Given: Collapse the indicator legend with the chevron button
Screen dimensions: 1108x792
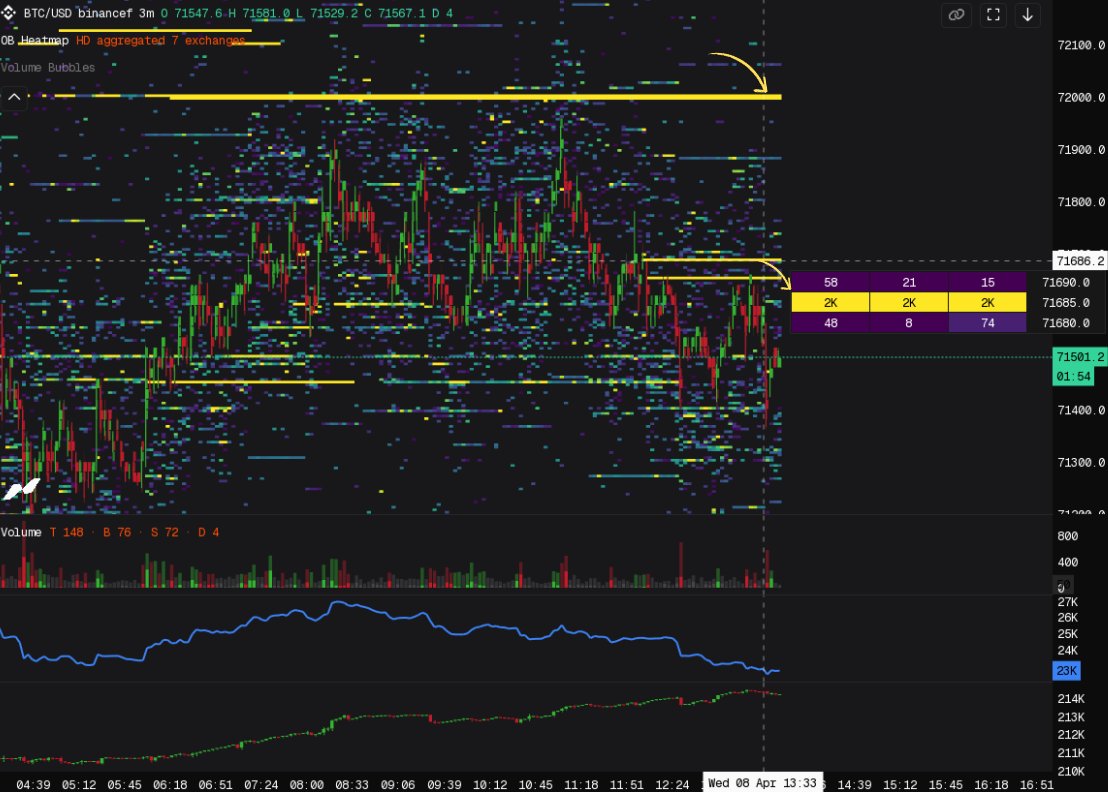Looking at the screenshot, I should coord(14,97).
